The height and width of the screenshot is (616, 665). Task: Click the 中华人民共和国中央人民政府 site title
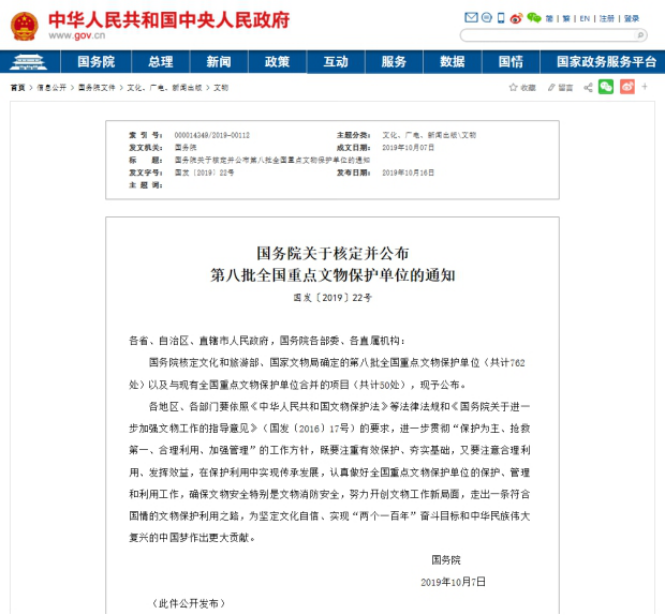point(169,20)
